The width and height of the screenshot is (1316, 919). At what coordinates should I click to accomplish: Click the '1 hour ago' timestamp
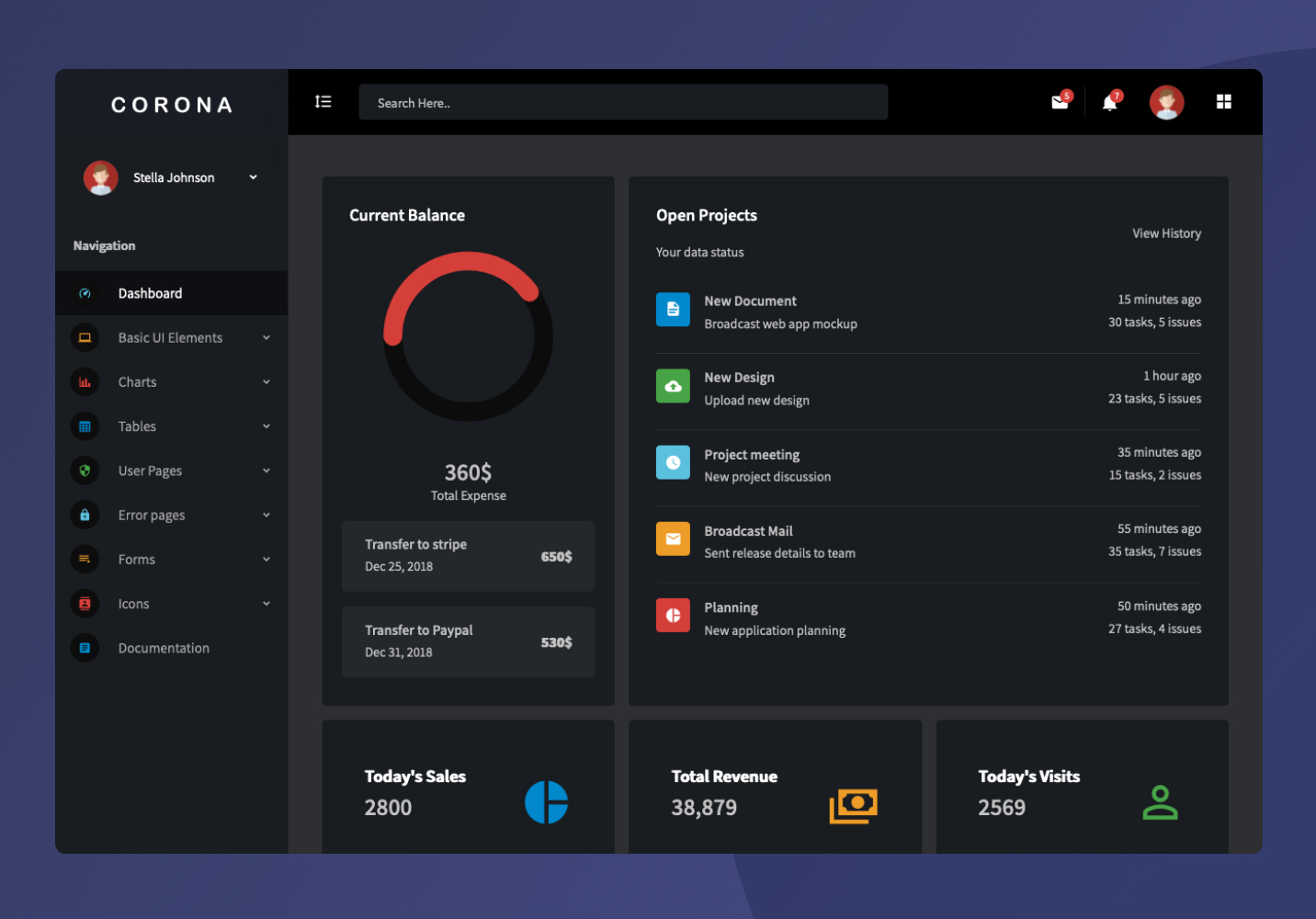click(1172, 376)
